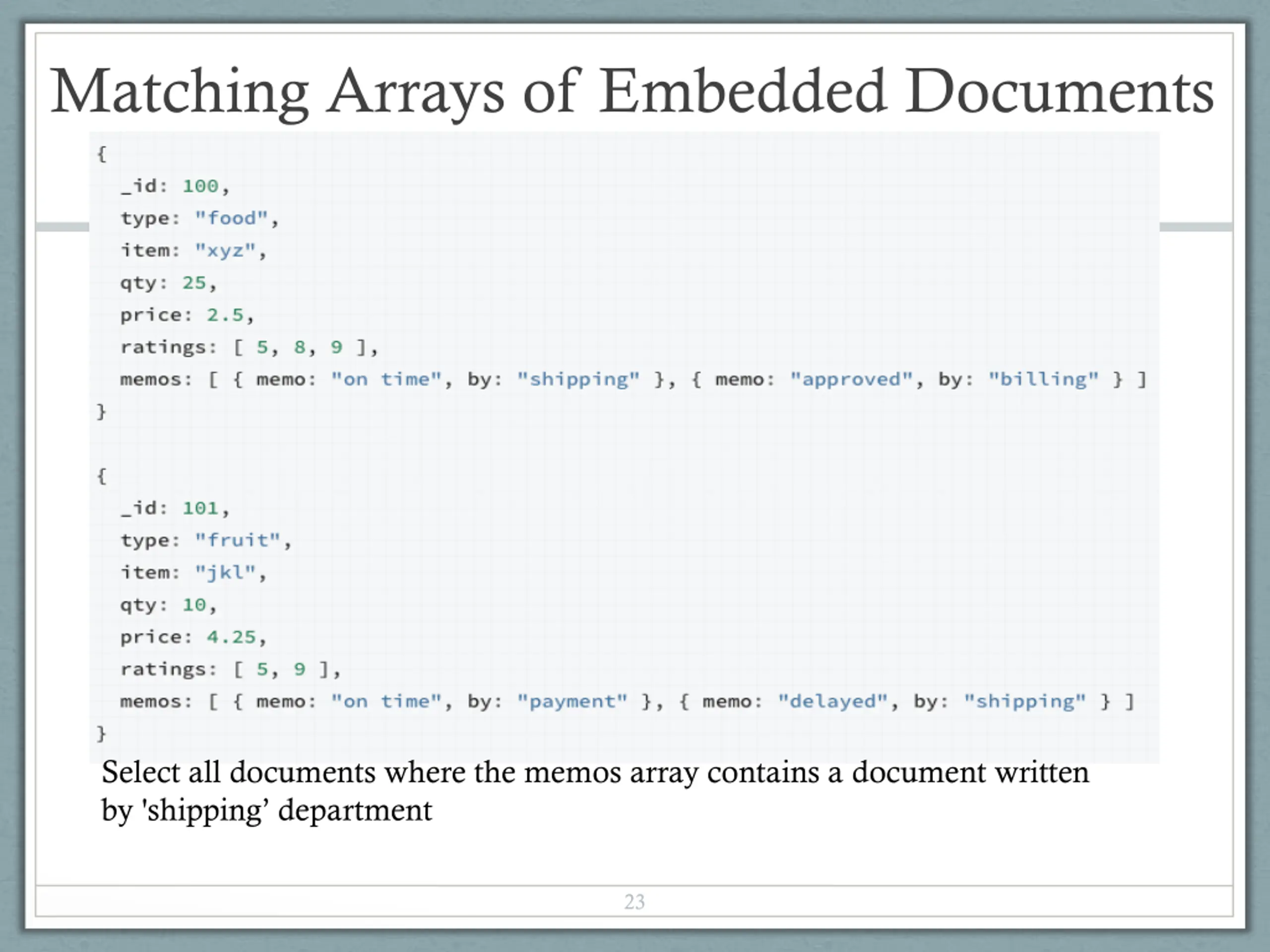1270x952 pixels.
Task: Click the line "_id: 101,"
Action: tap(175, 508)
